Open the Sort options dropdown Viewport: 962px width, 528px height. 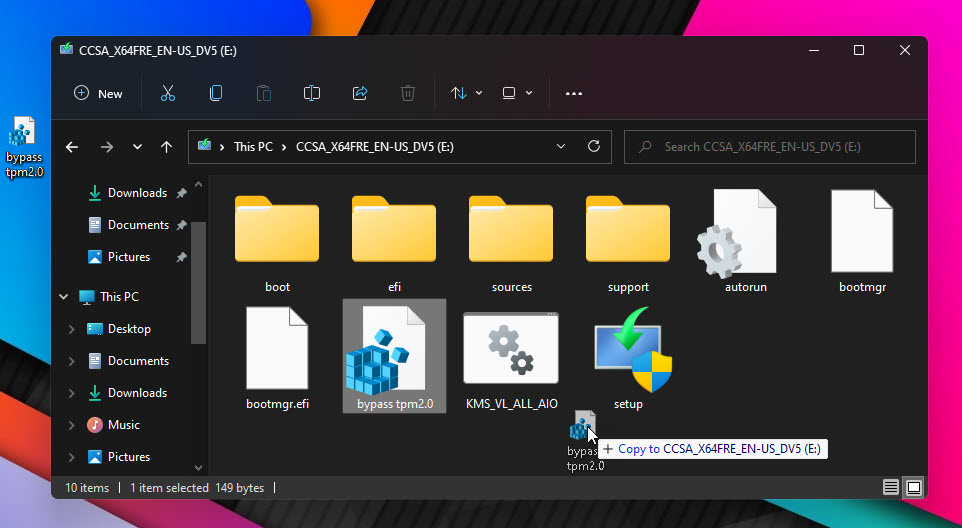(x=466, y=93)
